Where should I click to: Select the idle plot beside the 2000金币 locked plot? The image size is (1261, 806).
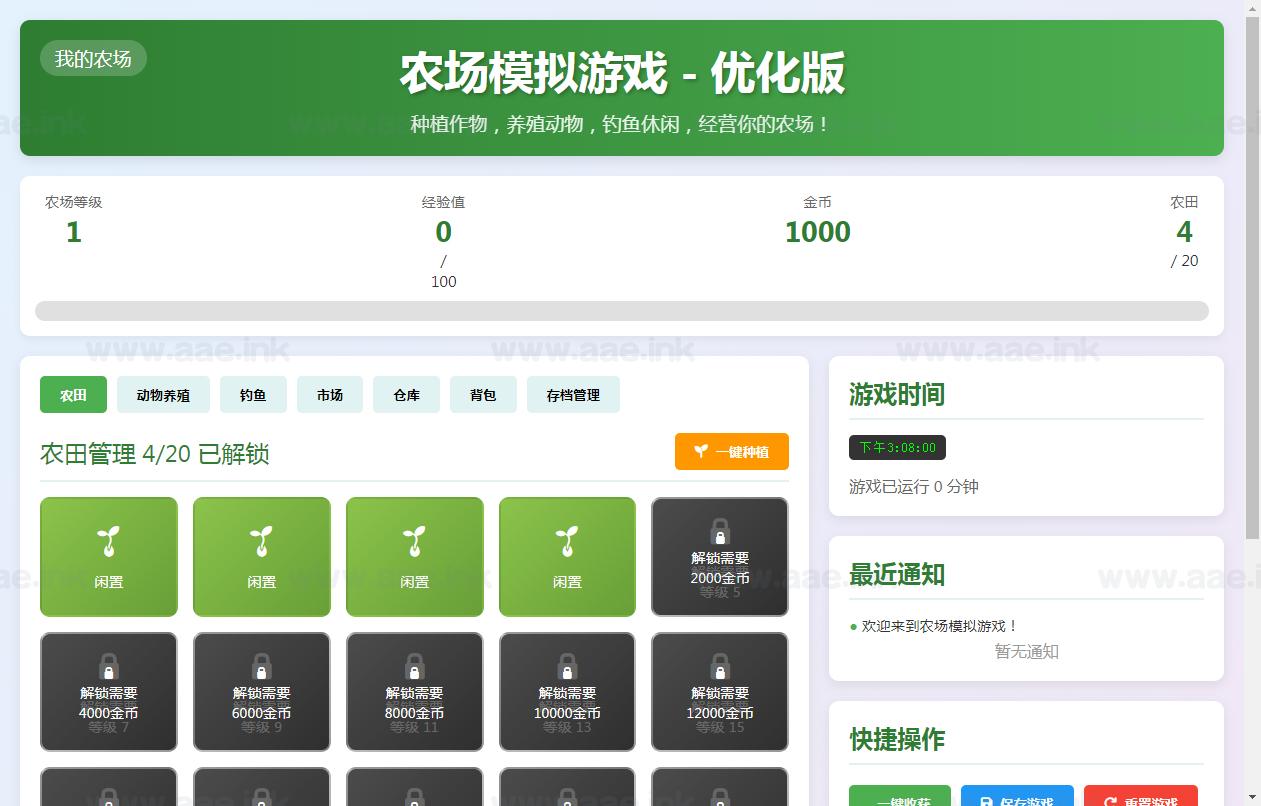tap(567, 557)
